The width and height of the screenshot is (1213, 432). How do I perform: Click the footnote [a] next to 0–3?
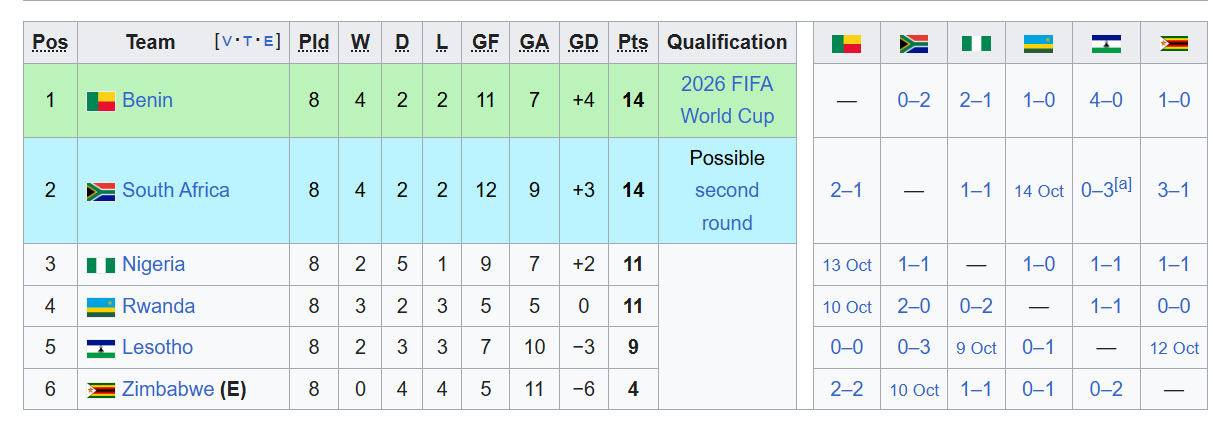pyautogui.click(x=1123, y=184)
